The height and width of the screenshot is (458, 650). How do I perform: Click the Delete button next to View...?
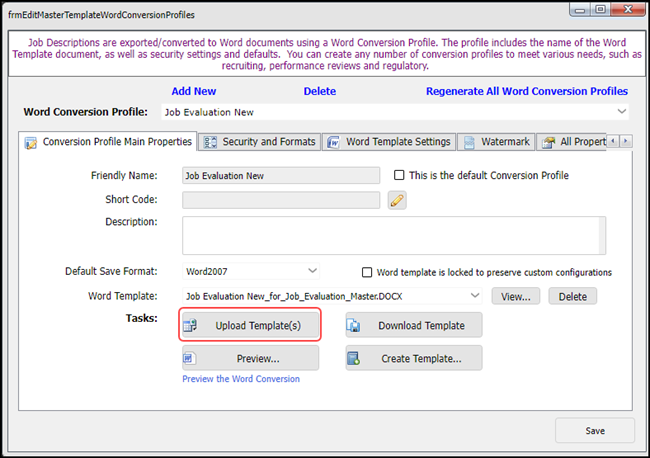tap(572, 296)
